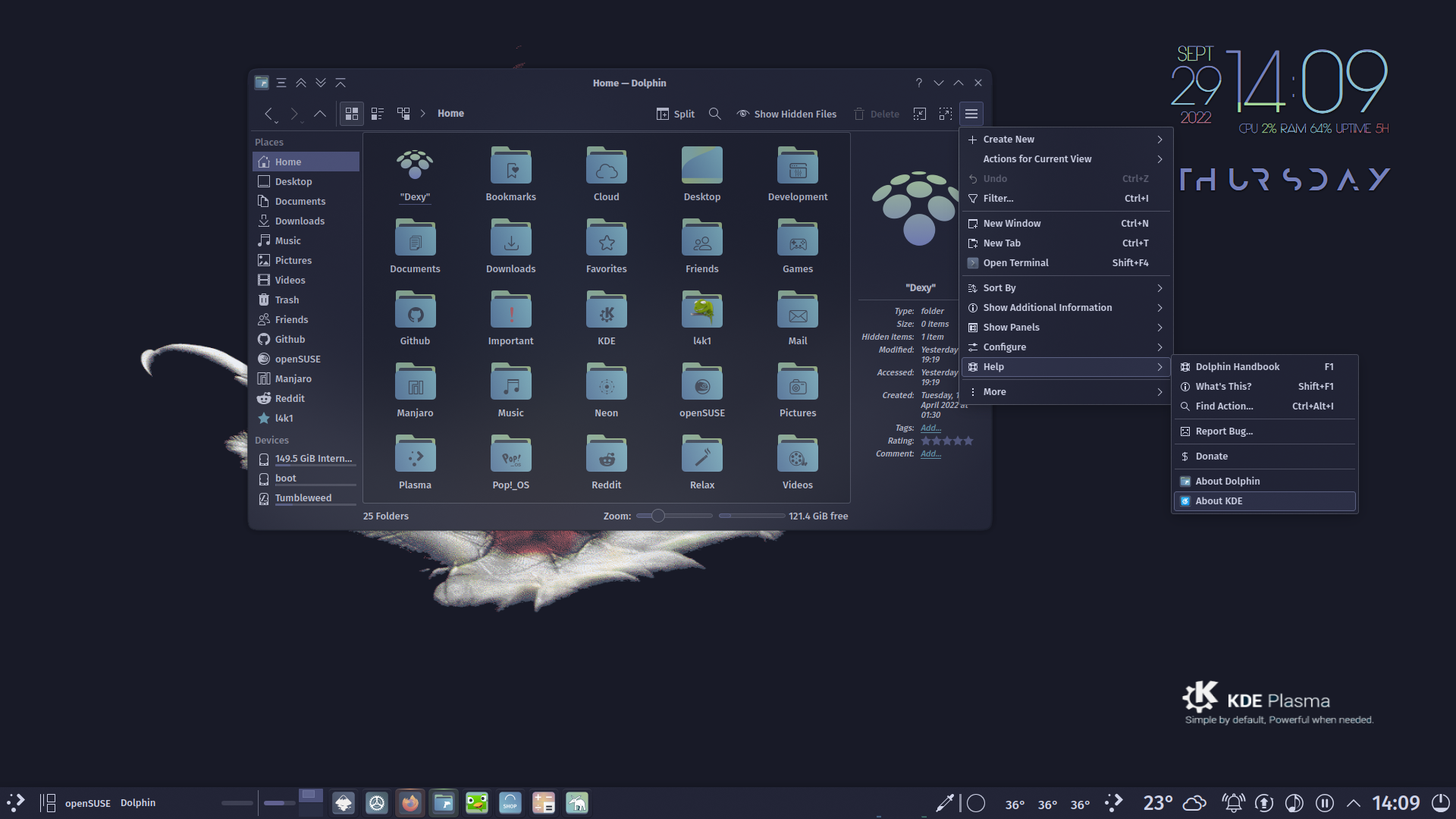
Task: Expand Sort By submenu
Action: click(x=1065, y=287)
